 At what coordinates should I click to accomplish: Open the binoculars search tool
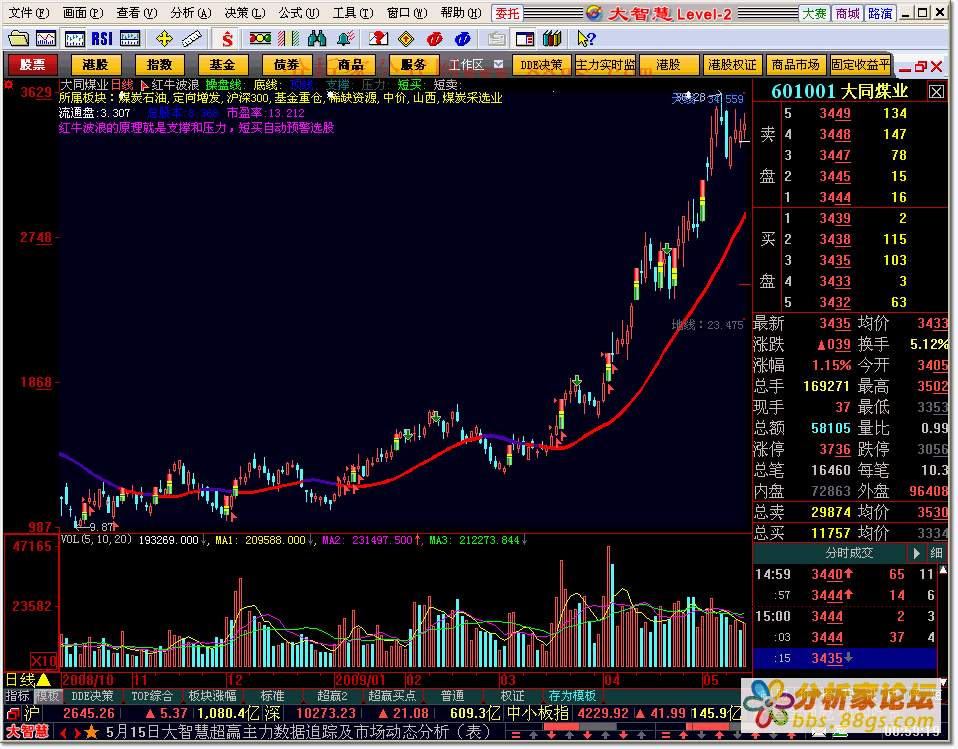(316, 39)
